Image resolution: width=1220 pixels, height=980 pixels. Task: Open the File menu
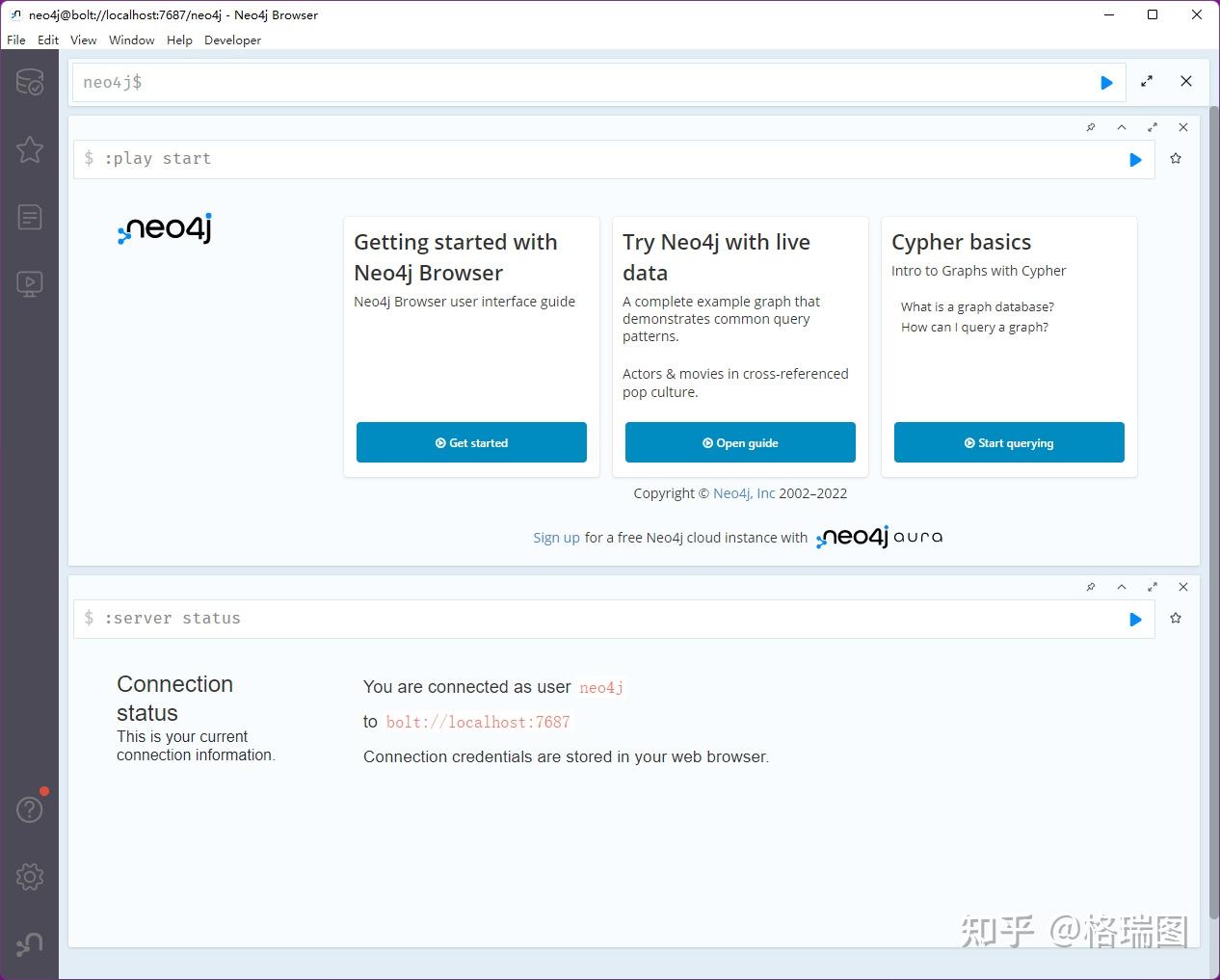(x=16, y=40)
